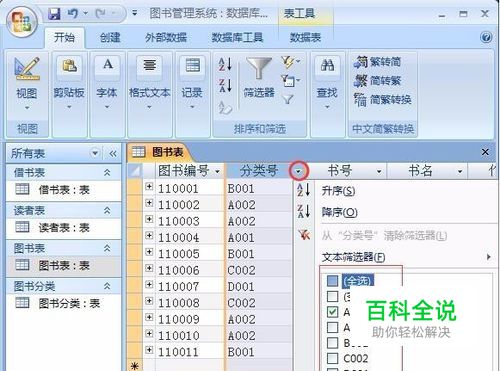Viewport: 500px width, 371px height.
Task: Open the 视图 (View) design icon
Action: pyautogui.click(x=27, y=69)
